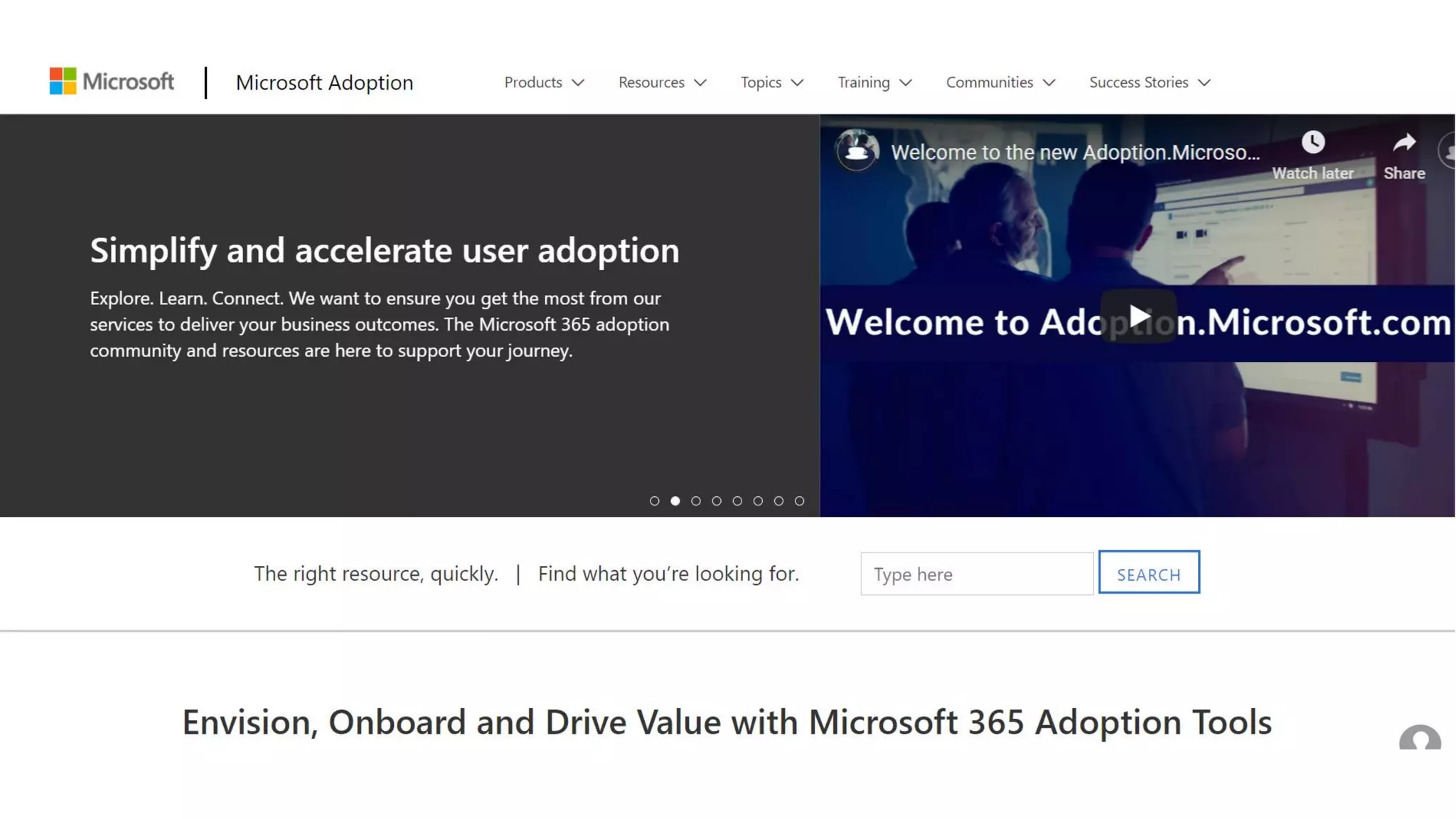Open the chat assistant icon at bottom right
The image size is (1456, 819).
pyautogui.click(x=1419, y=739)
